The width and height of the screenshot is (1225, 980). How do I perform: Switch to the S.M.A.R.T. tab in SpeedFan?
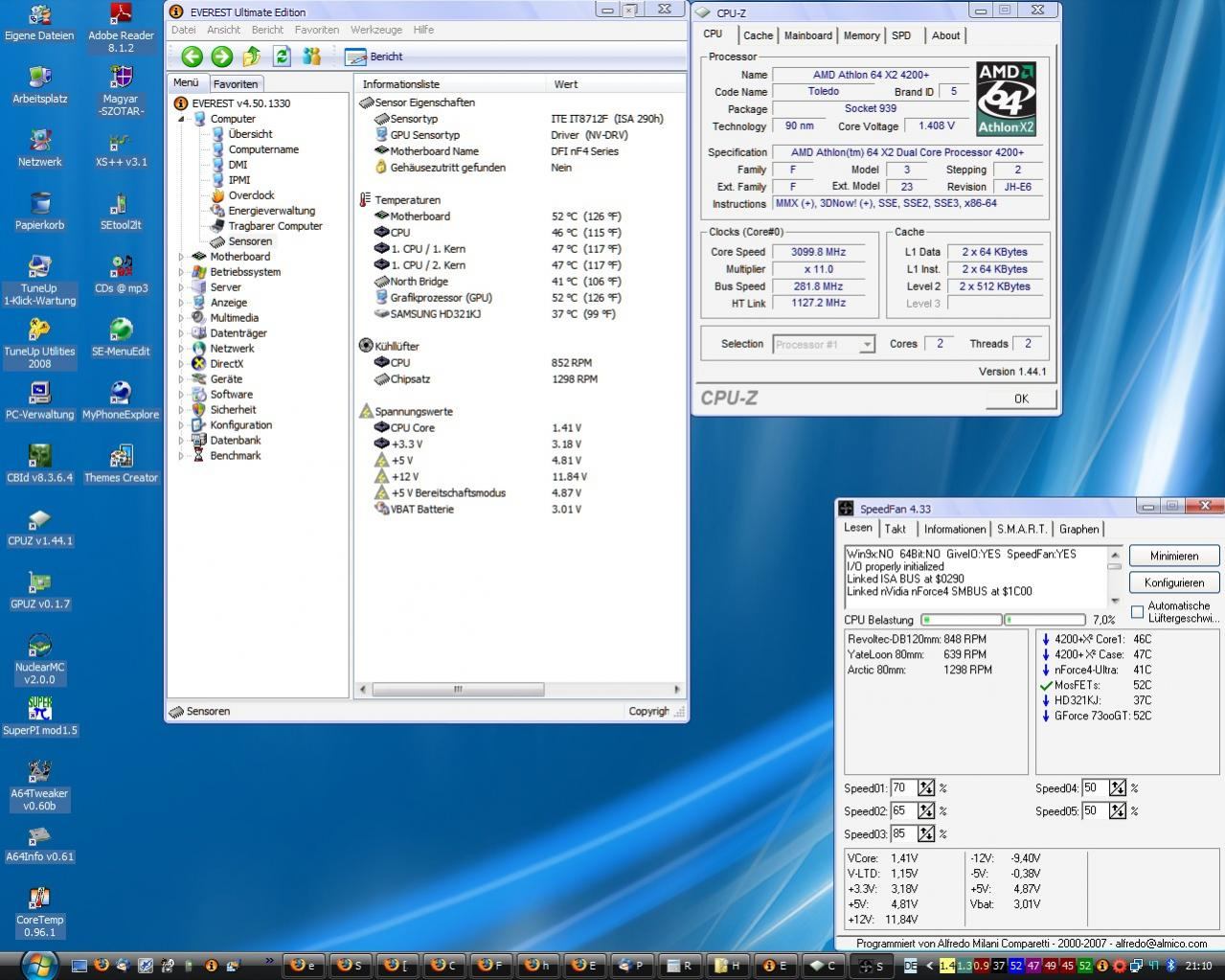(1021, 529)
